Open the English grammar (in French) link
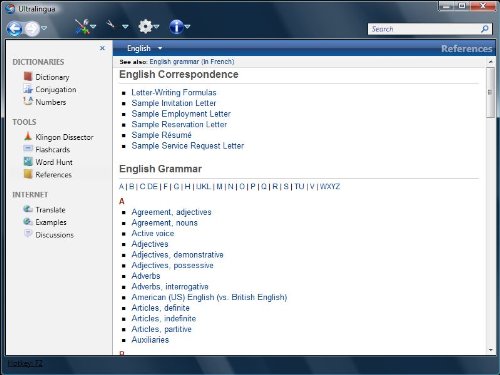 192,62
